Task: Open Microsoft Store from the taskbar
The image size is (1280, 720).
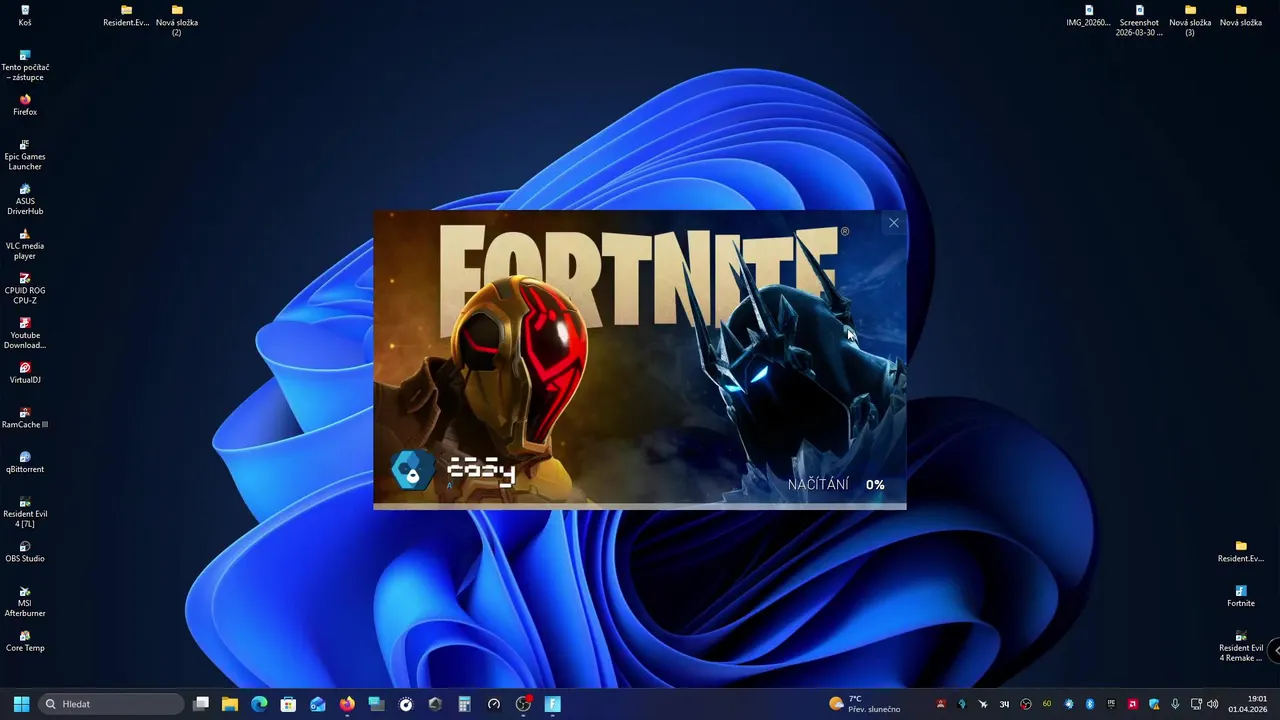Action: (x=288, y=704)
